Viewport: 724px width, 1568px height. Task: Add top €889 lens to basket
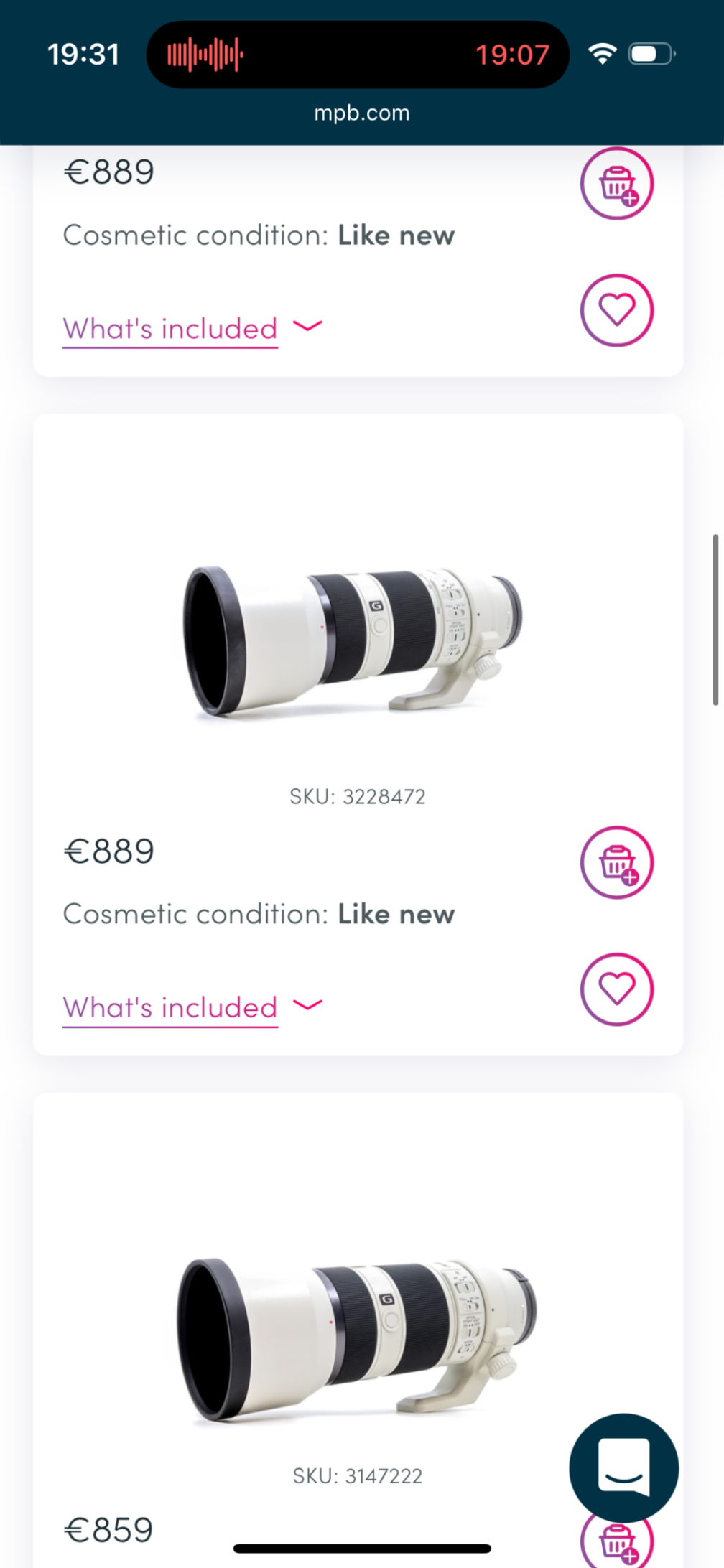[616, 183]
